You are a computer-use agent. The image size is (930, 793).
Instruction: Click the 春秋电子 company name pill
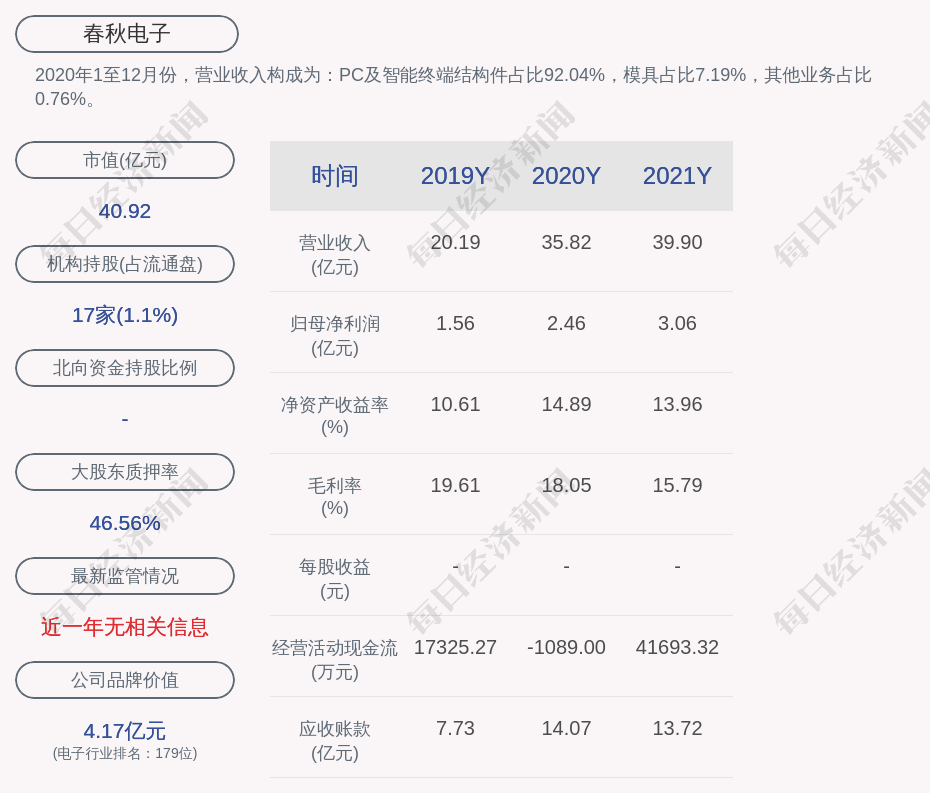[127, 34]
